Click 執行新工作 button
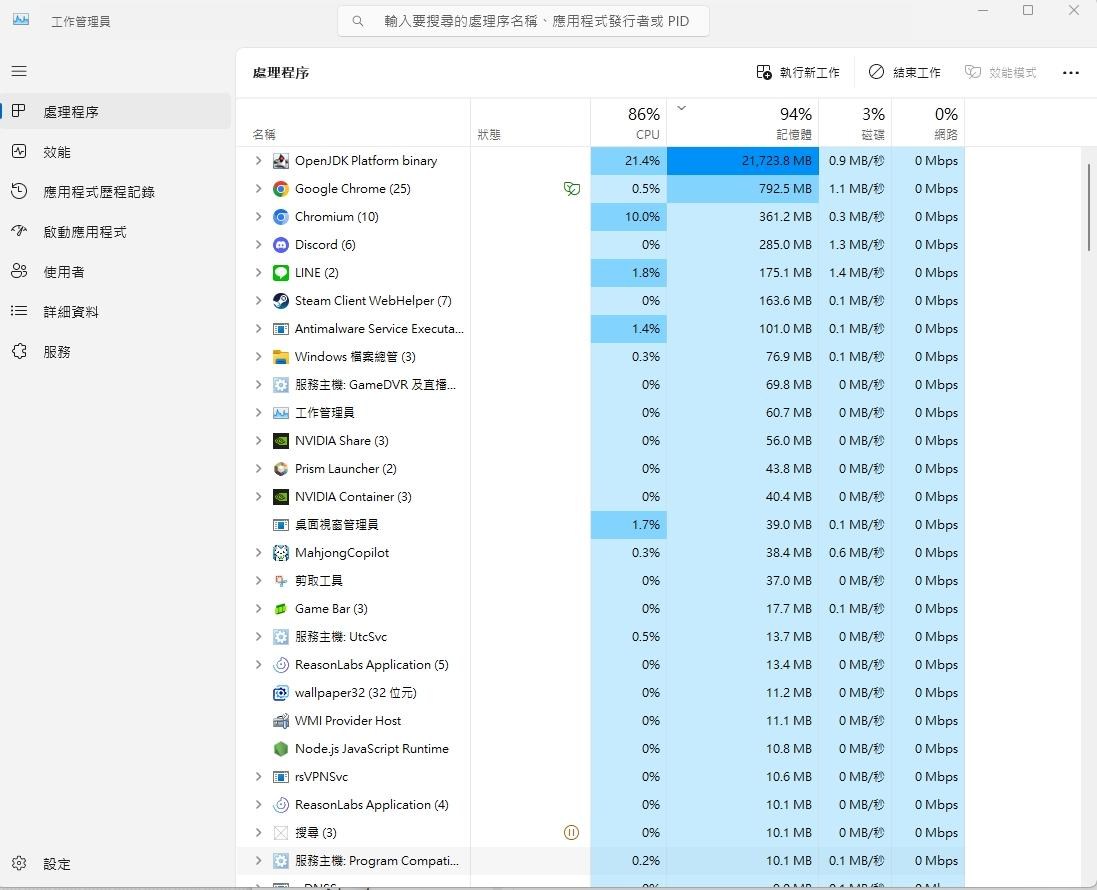The height and width of the screenshot is (890, 1097). 798,72
